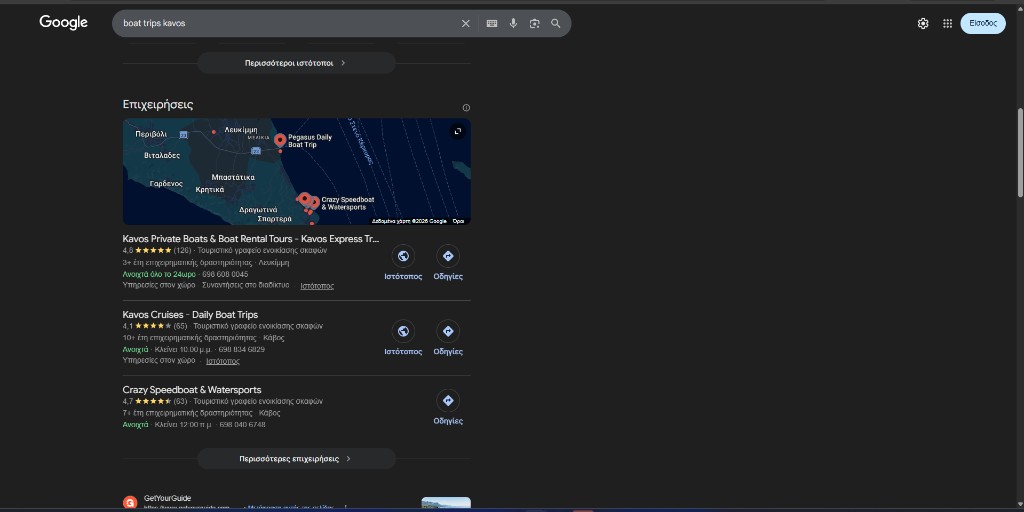Get directions icon for Kavos Private Boats
This screenshot has height=512, width=1024.
point(448,256)
